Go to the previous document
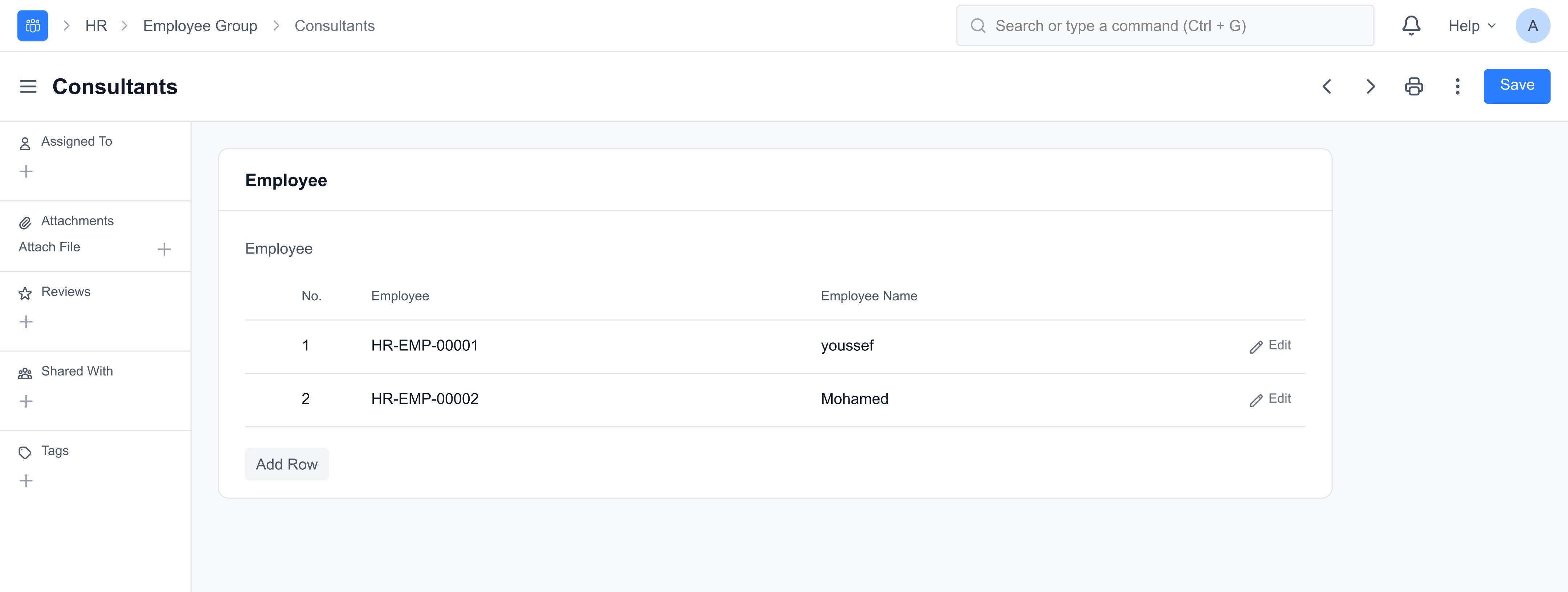Image resolution: width=1568 pixels, height=592 pixels. [x=1327, y=86]
